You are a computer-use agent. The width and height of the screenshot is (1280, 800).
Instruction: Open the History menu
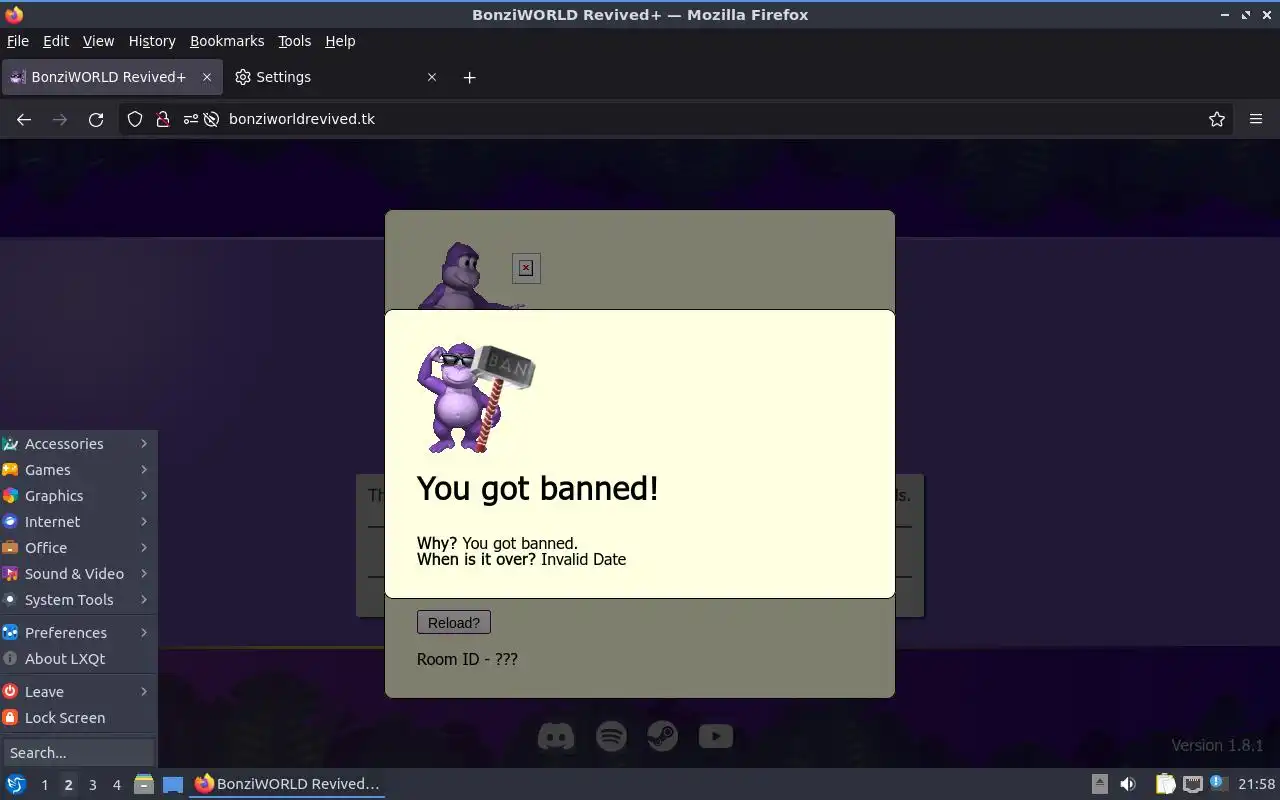152,41
